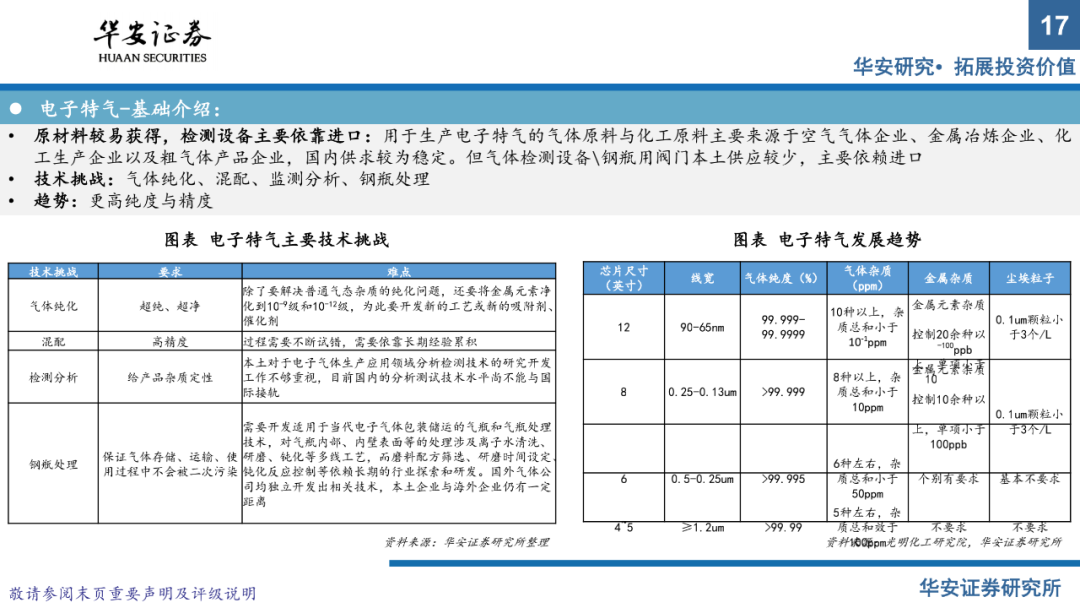Image resolution: width=1080 pixels, height=608 pixels.
Task: Click the '基本不要求' cell
Action: coord(1030,479)
